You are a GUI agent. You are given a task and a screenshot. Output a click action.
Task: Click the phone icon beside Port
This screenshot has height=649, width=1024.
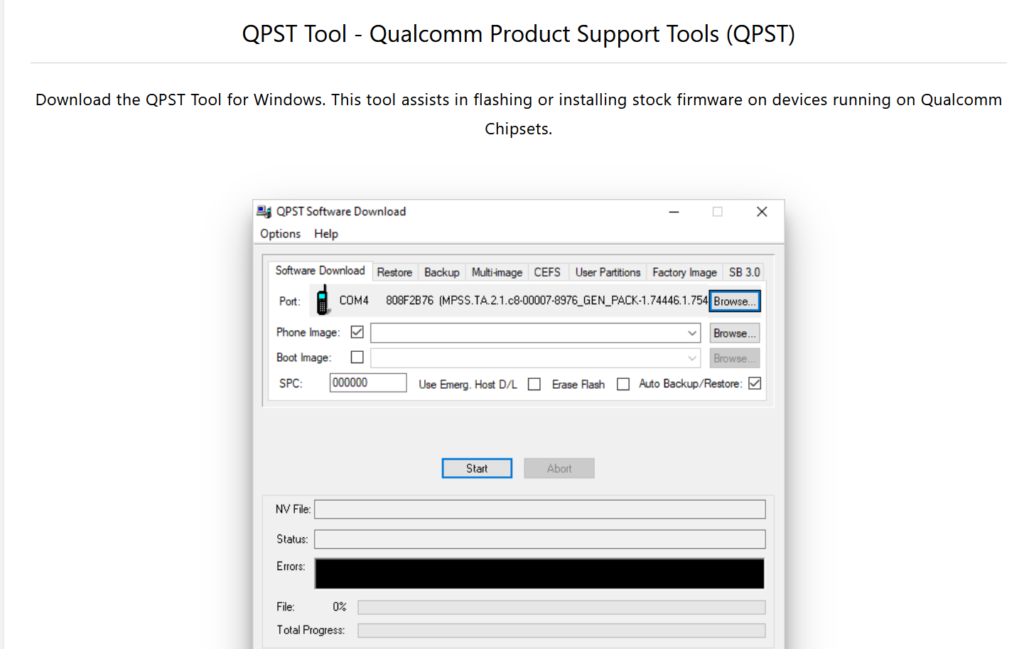coord(322,300)
